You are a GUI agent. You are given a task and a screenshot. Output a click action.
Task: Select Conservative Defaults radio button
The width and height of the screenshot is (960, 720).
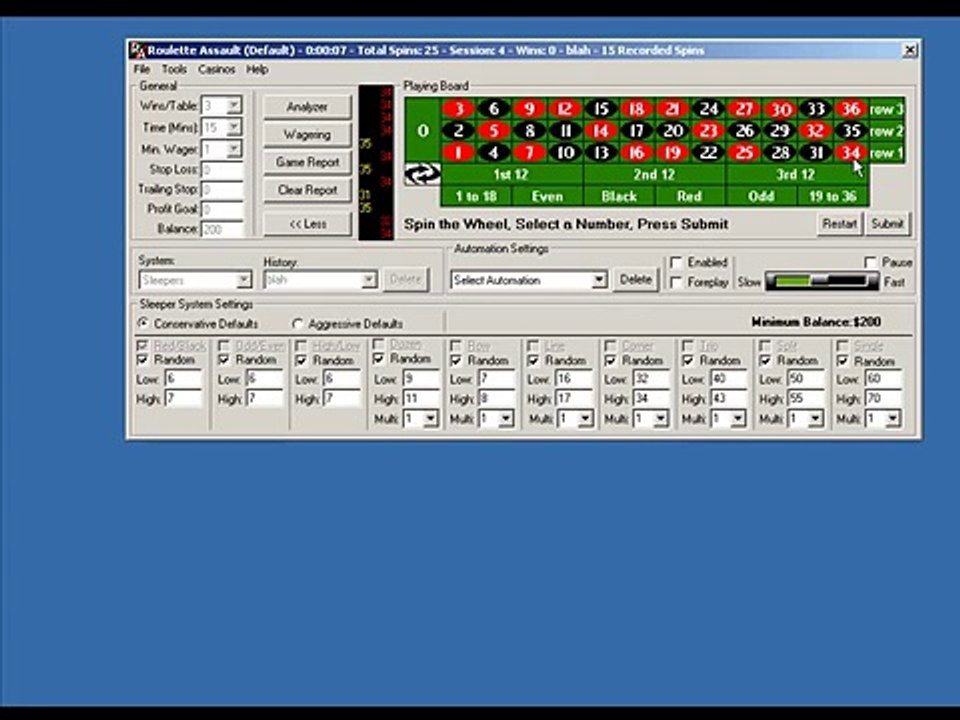click(x=143, y=323)
